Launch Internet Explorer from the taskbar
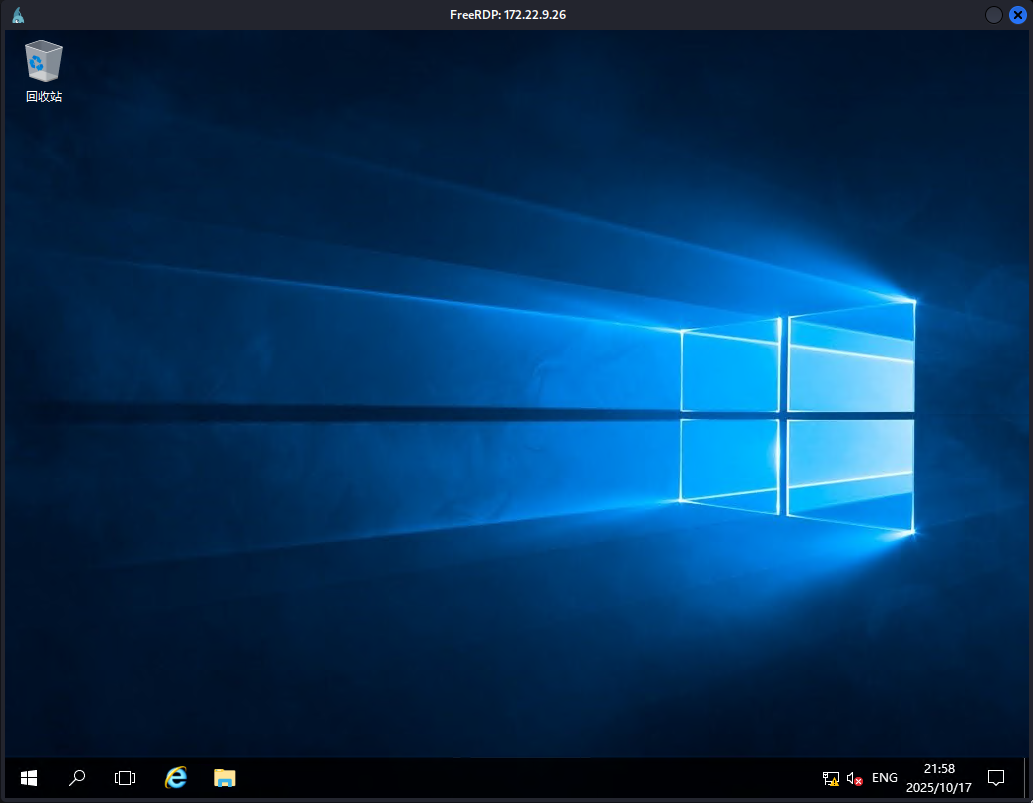The height and width of the screenshot is (803, 1033). (176, 778)
